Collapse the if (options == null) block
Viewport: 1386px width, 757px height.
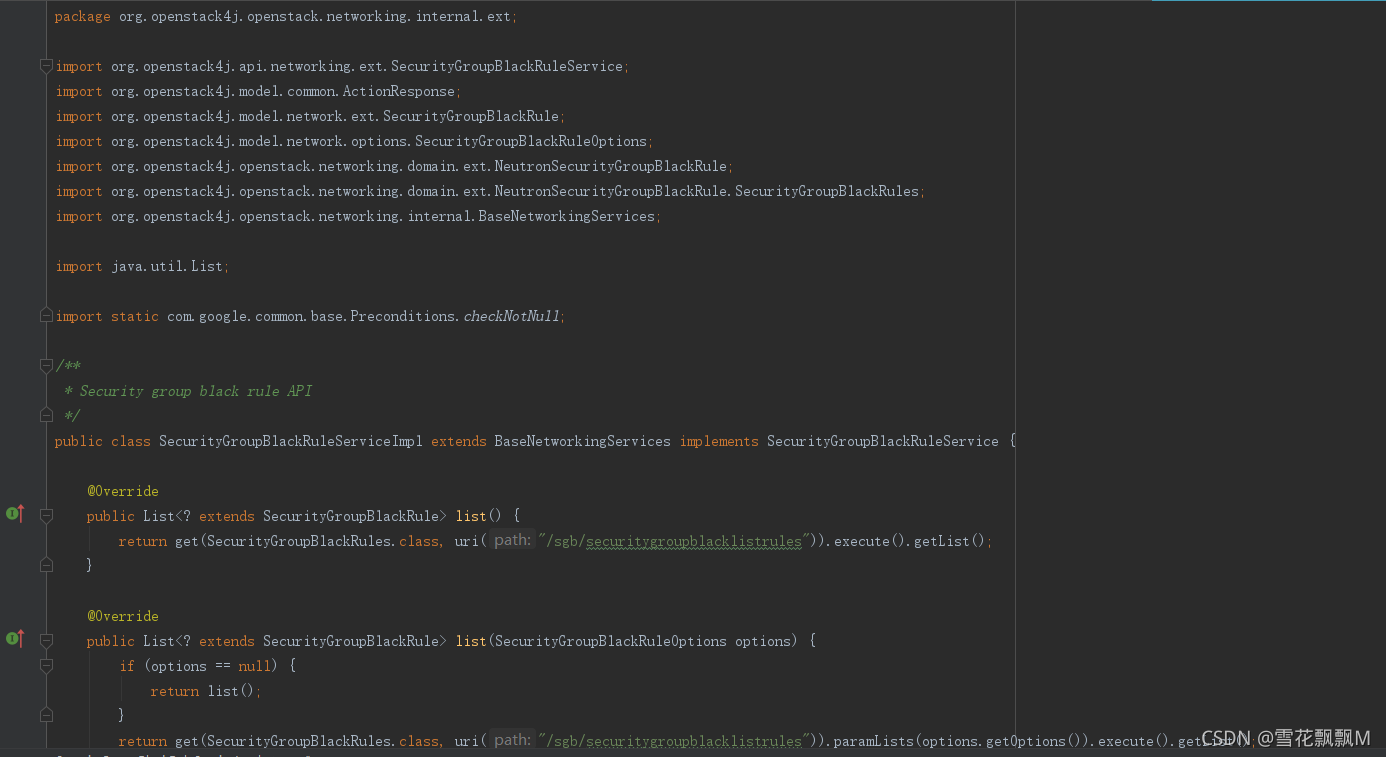(46, 666)
